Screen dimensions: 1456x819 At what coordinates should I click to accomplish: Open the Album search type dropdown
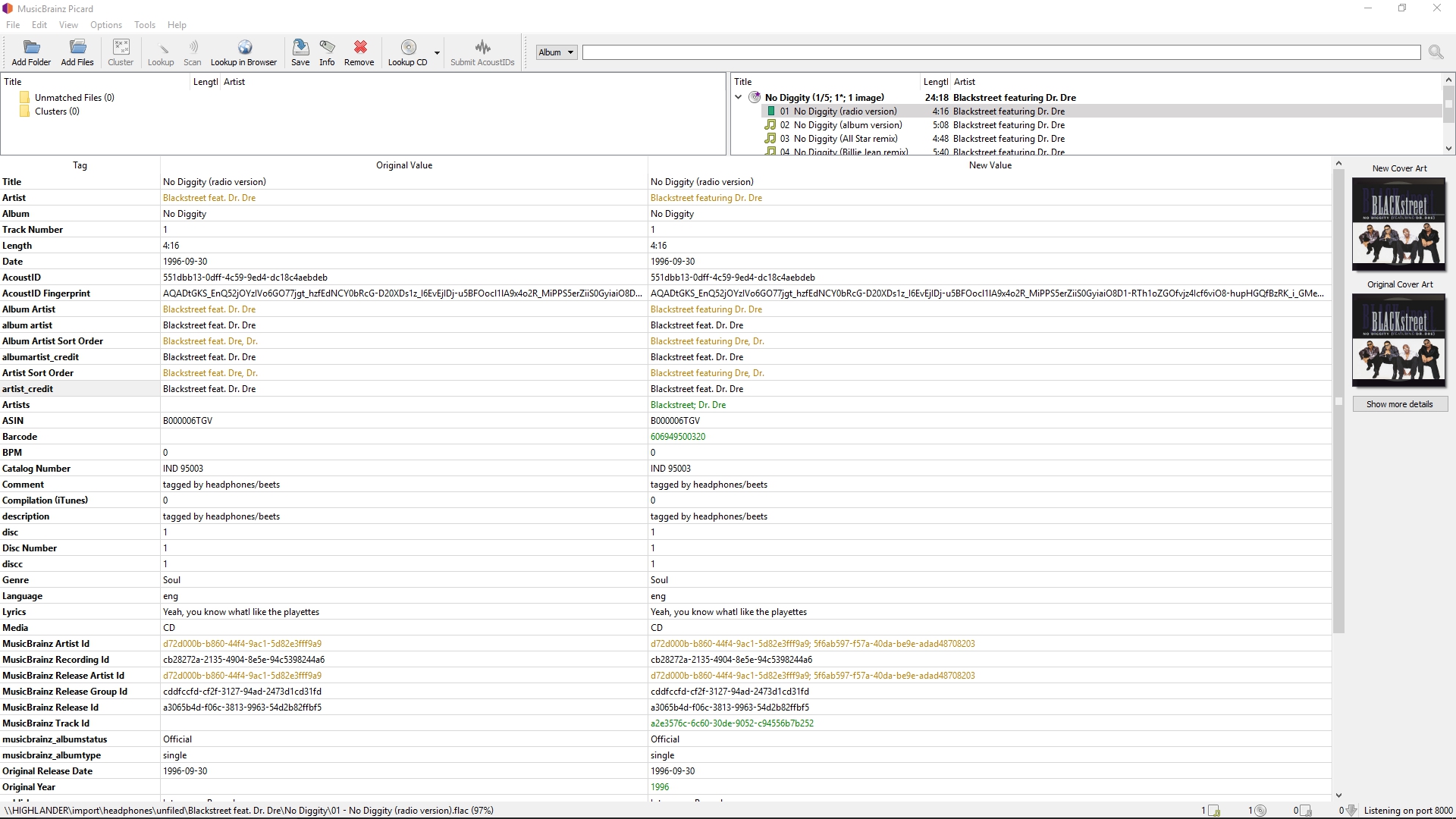click(x=557, y=52)
